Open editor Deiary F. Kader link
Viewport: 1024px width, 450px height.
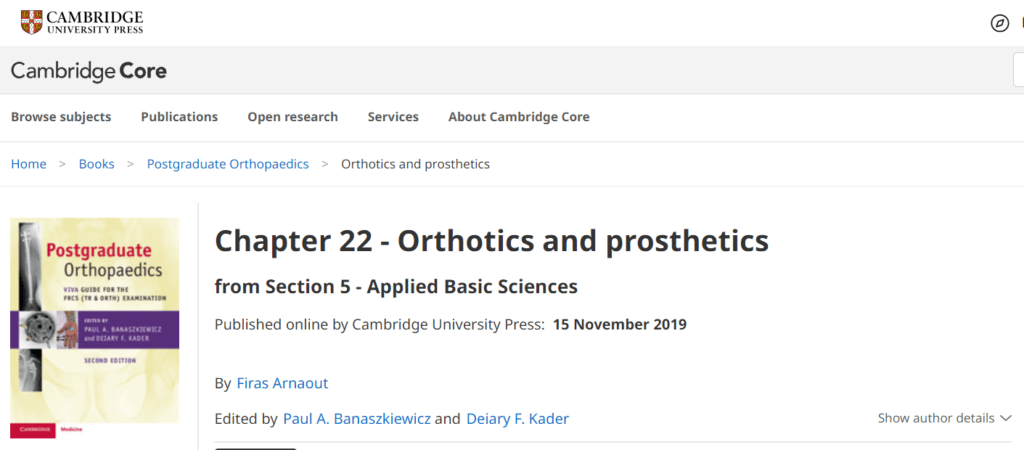point(517,418)
